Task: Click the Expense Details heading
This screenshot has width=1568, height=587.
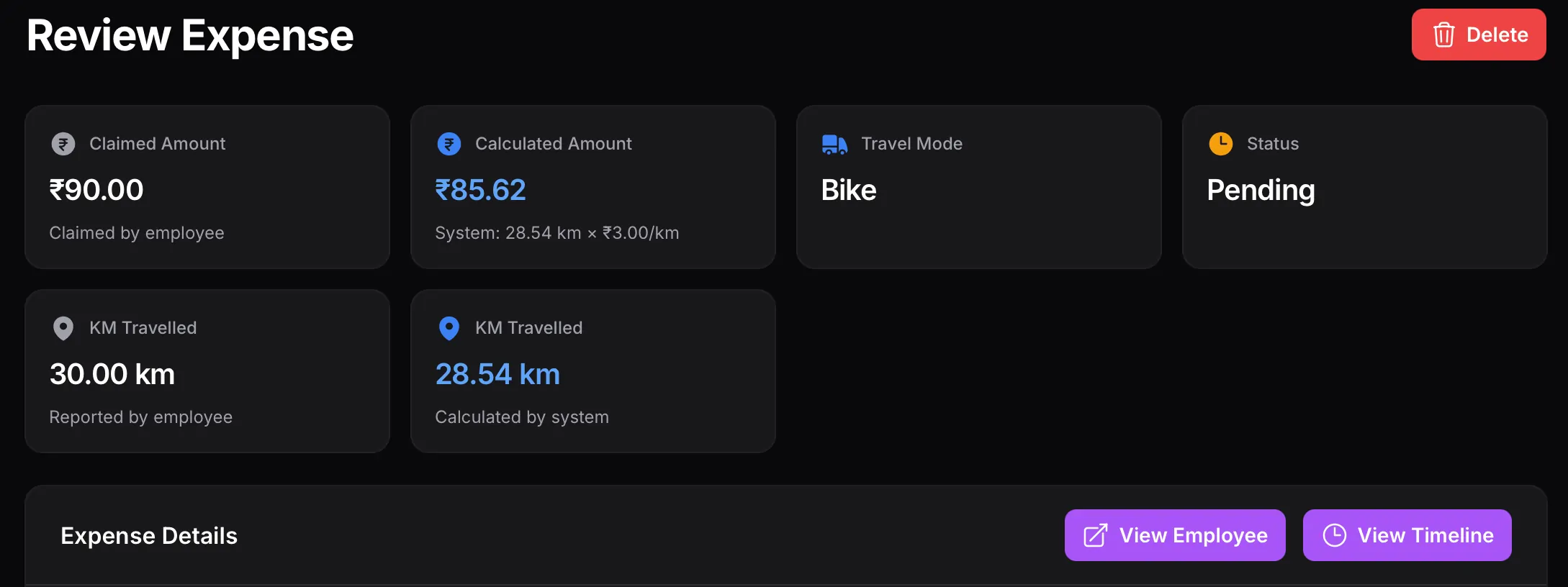Action: click(x=149, y=535)
